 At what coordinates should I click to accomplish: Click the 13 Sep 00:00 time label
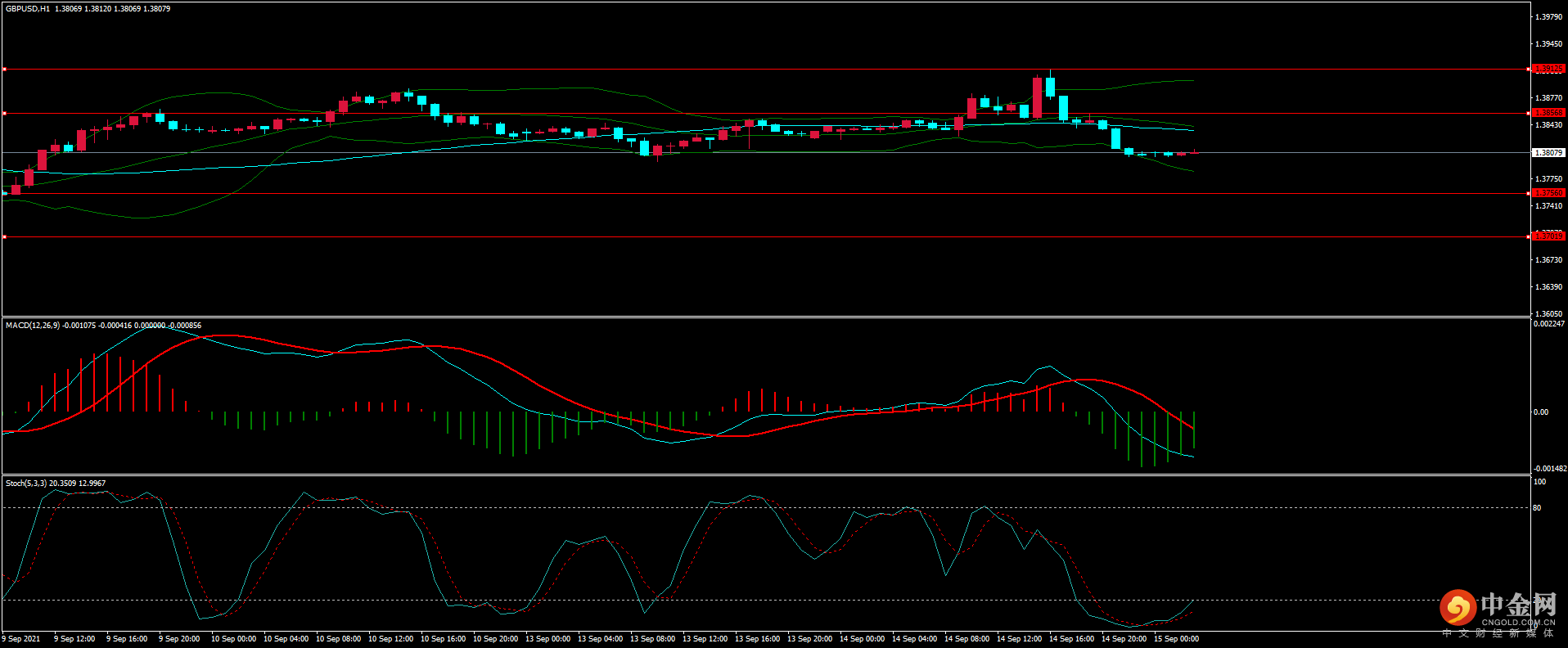coord(547,639)
